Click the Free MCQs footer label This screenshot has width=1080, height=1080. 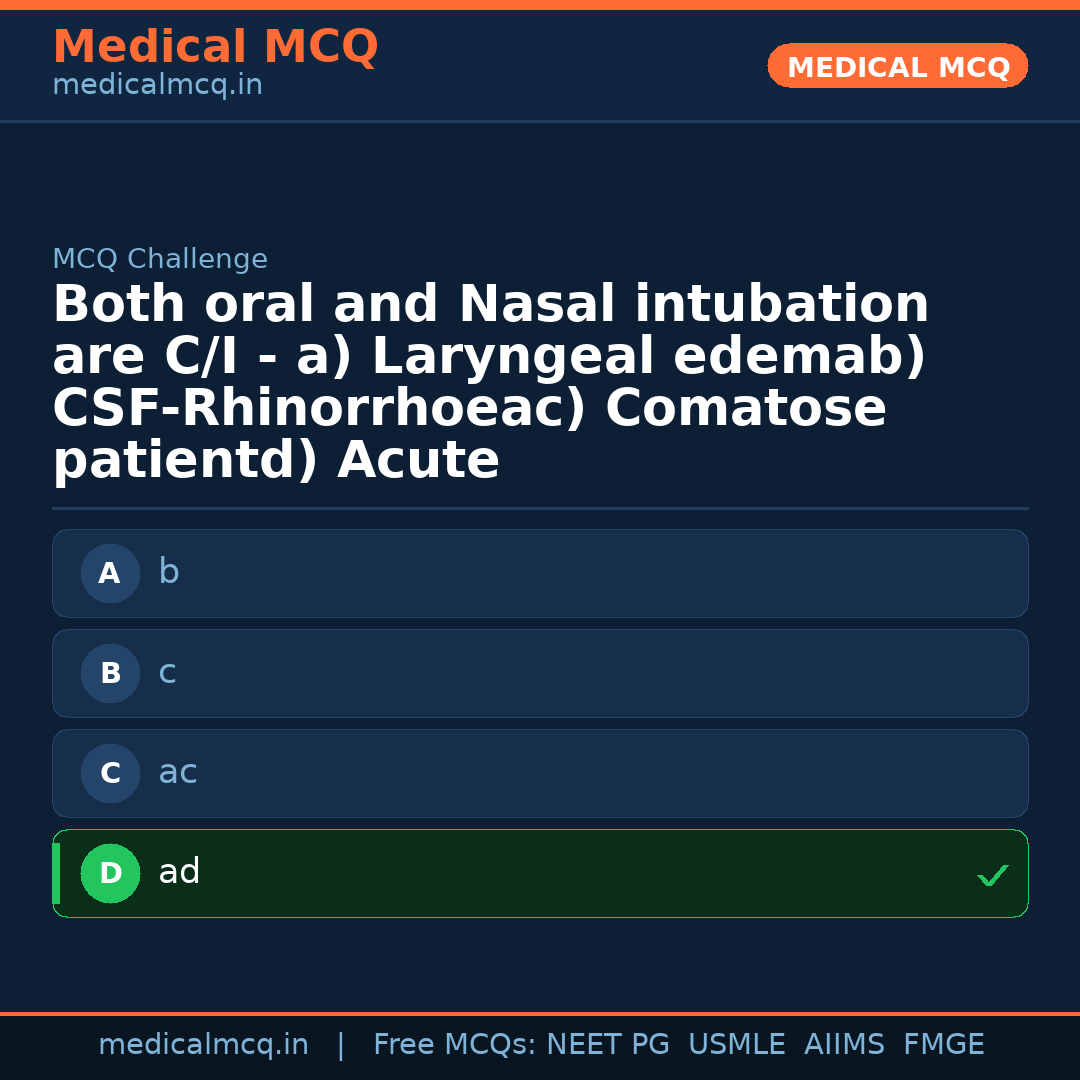coord(454,1045)
